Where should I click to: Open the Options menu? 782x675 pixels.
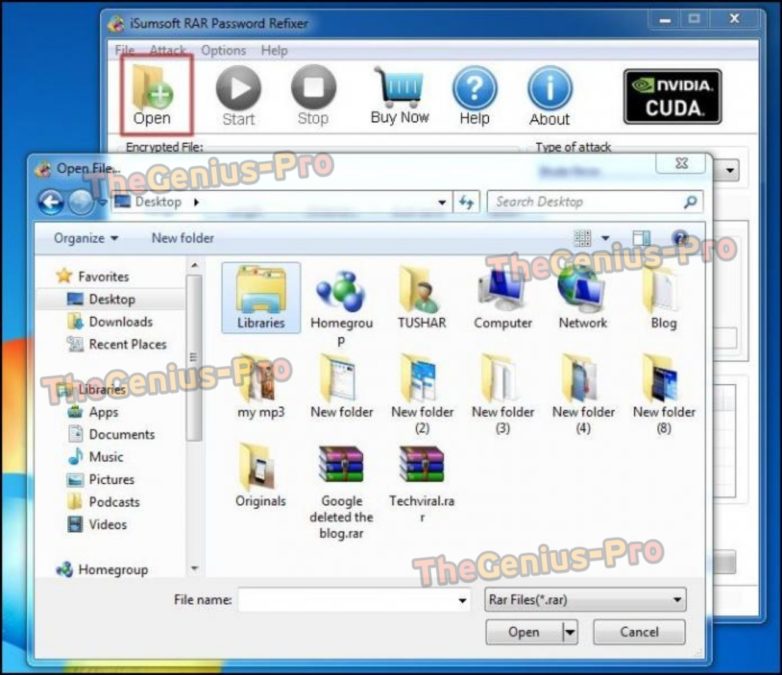[x=223, y=50]
